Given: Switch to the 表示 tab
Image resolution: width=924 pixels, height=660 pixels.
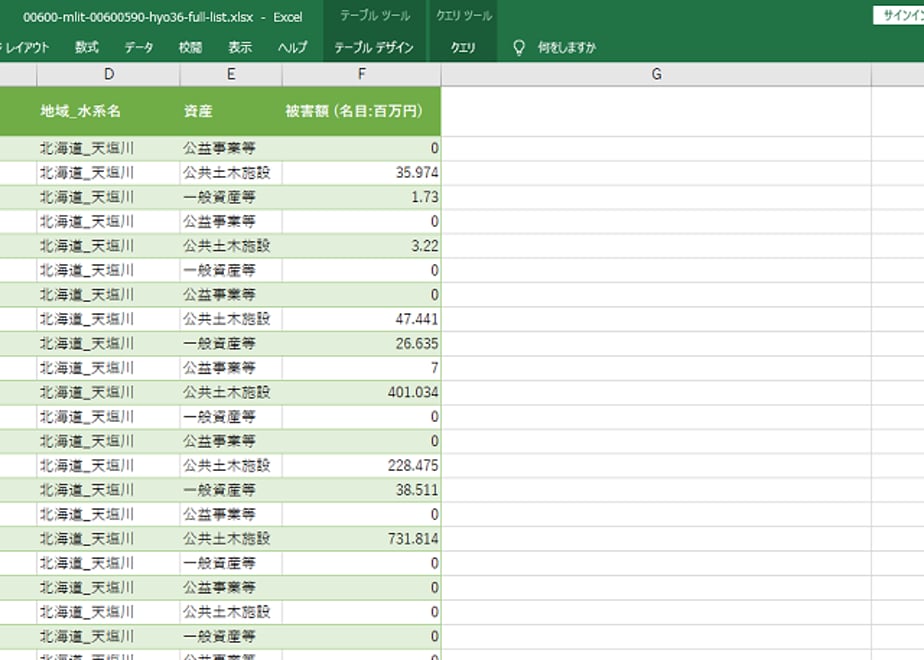Looking at the screenshot, I should [240, 48].
